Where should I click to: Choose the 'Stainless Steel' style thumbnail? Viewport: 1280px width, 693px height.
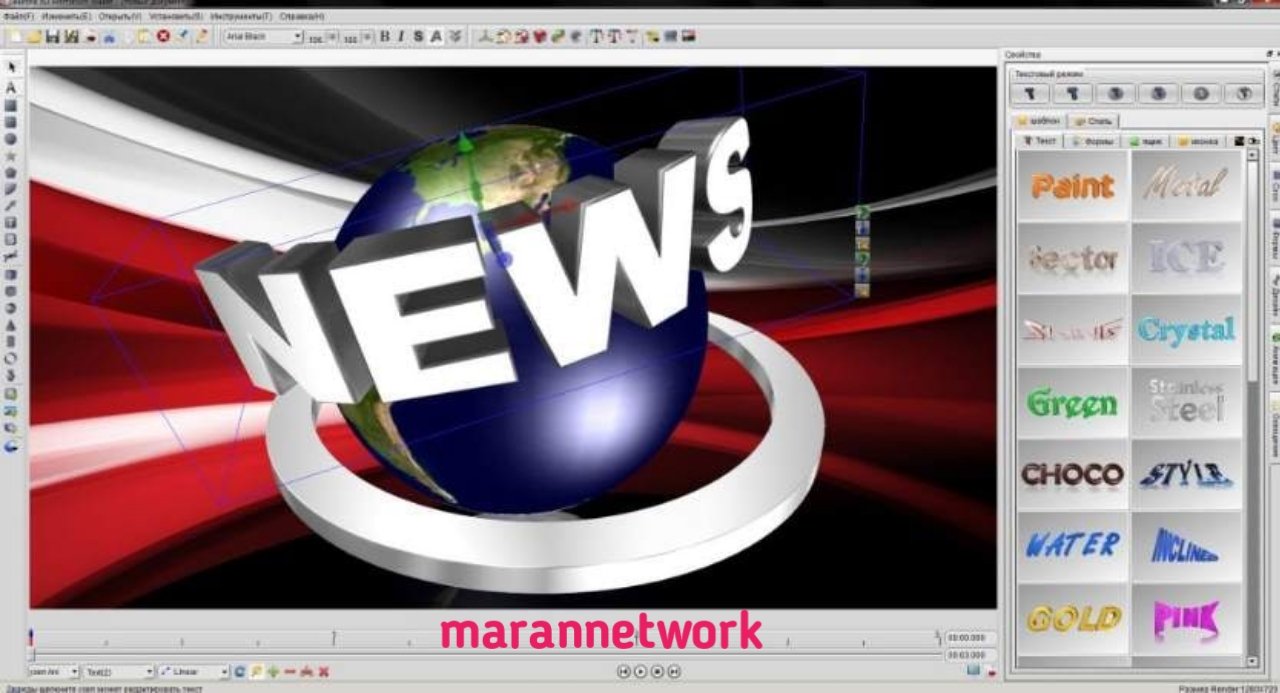coord(1186,401)
